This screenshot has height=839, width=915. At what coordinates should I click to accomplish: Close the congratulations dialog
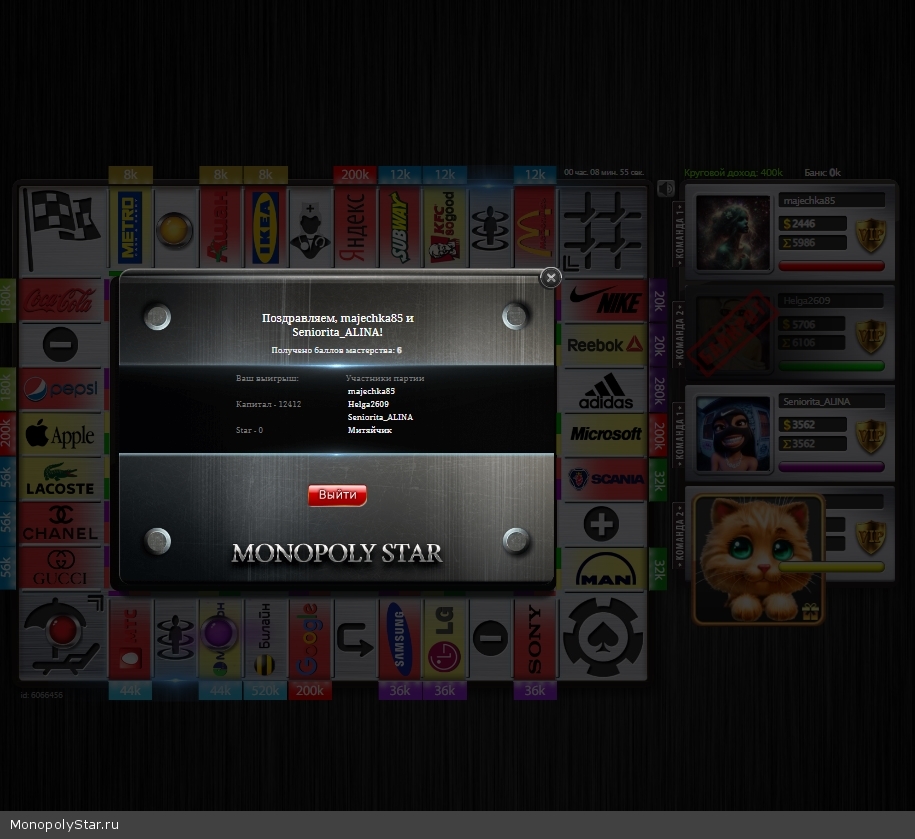550,278
